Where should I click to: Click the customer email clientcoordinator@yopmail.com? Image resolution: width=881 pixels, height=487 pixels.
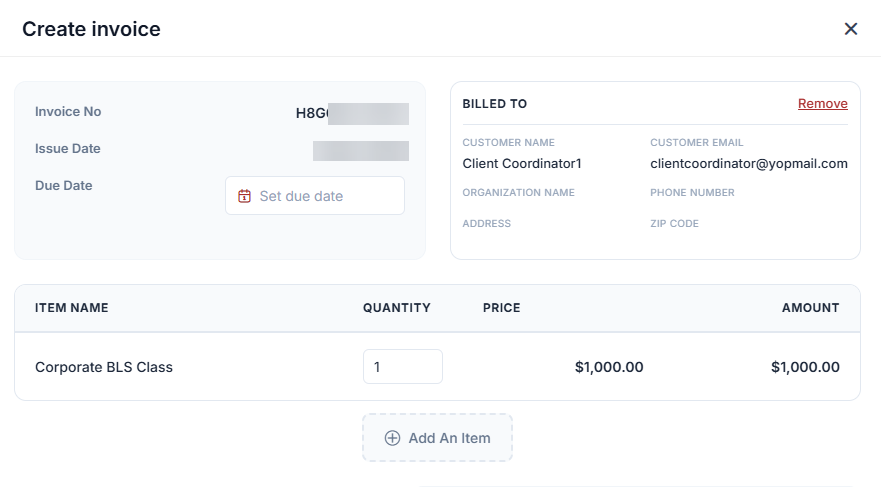[x=748, y=163]
